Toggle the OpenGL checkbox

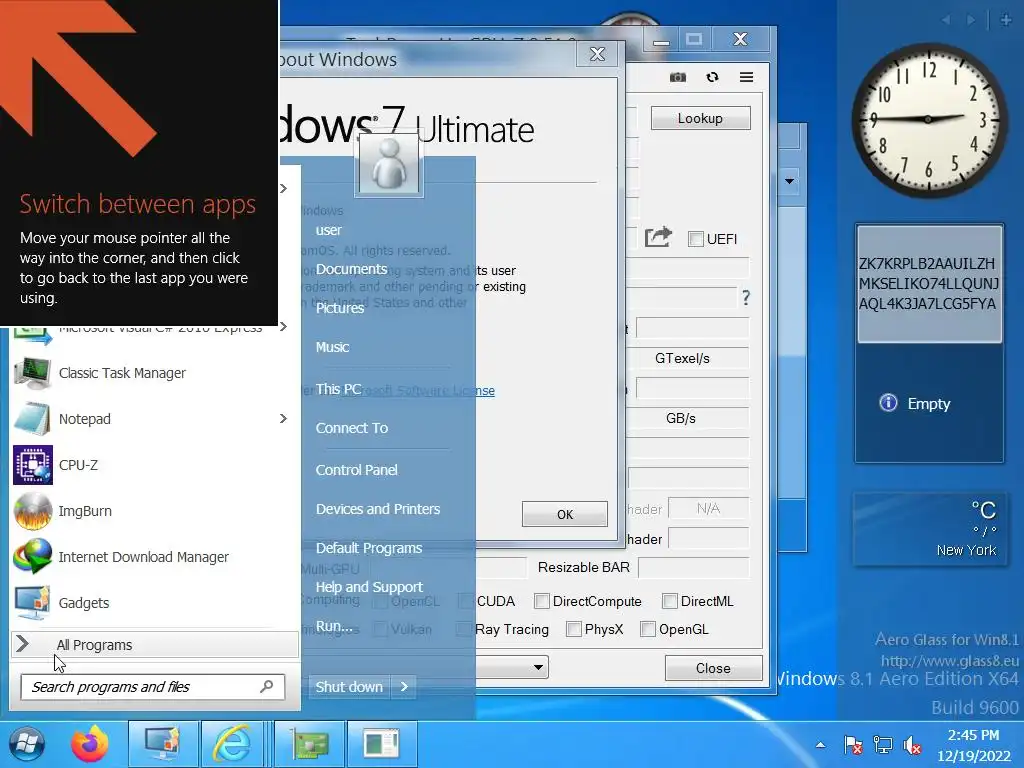pyautogui.click(x=648, y=629)
